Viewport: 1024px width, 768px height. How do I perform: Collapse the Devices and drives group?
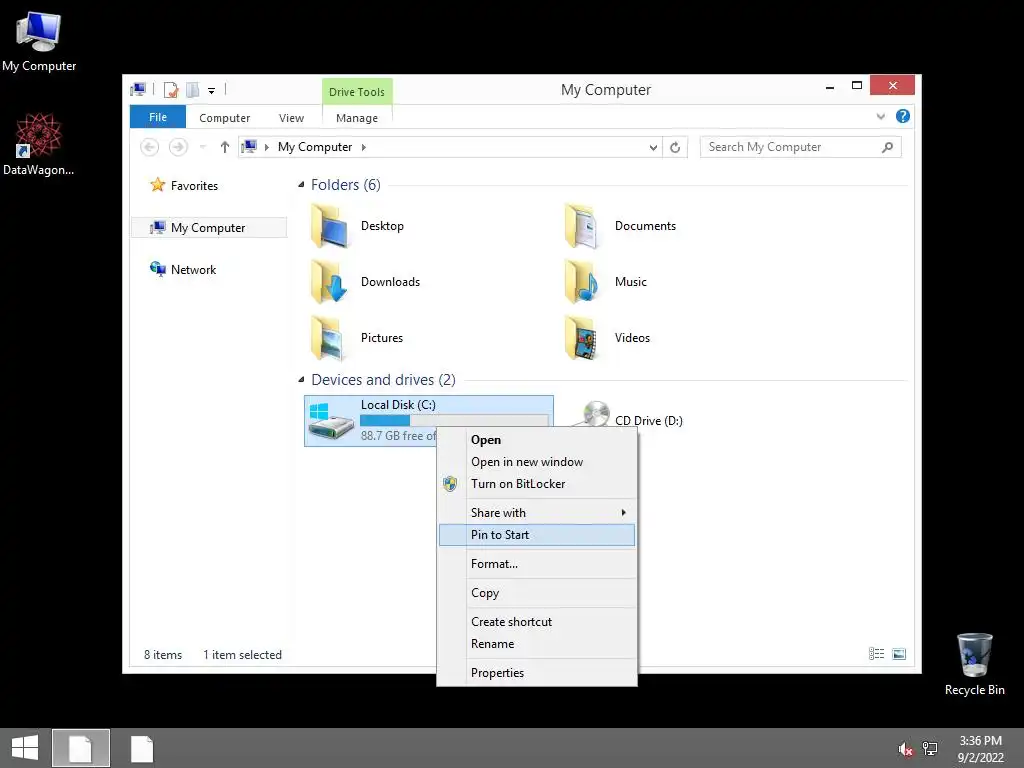[301, 379]
